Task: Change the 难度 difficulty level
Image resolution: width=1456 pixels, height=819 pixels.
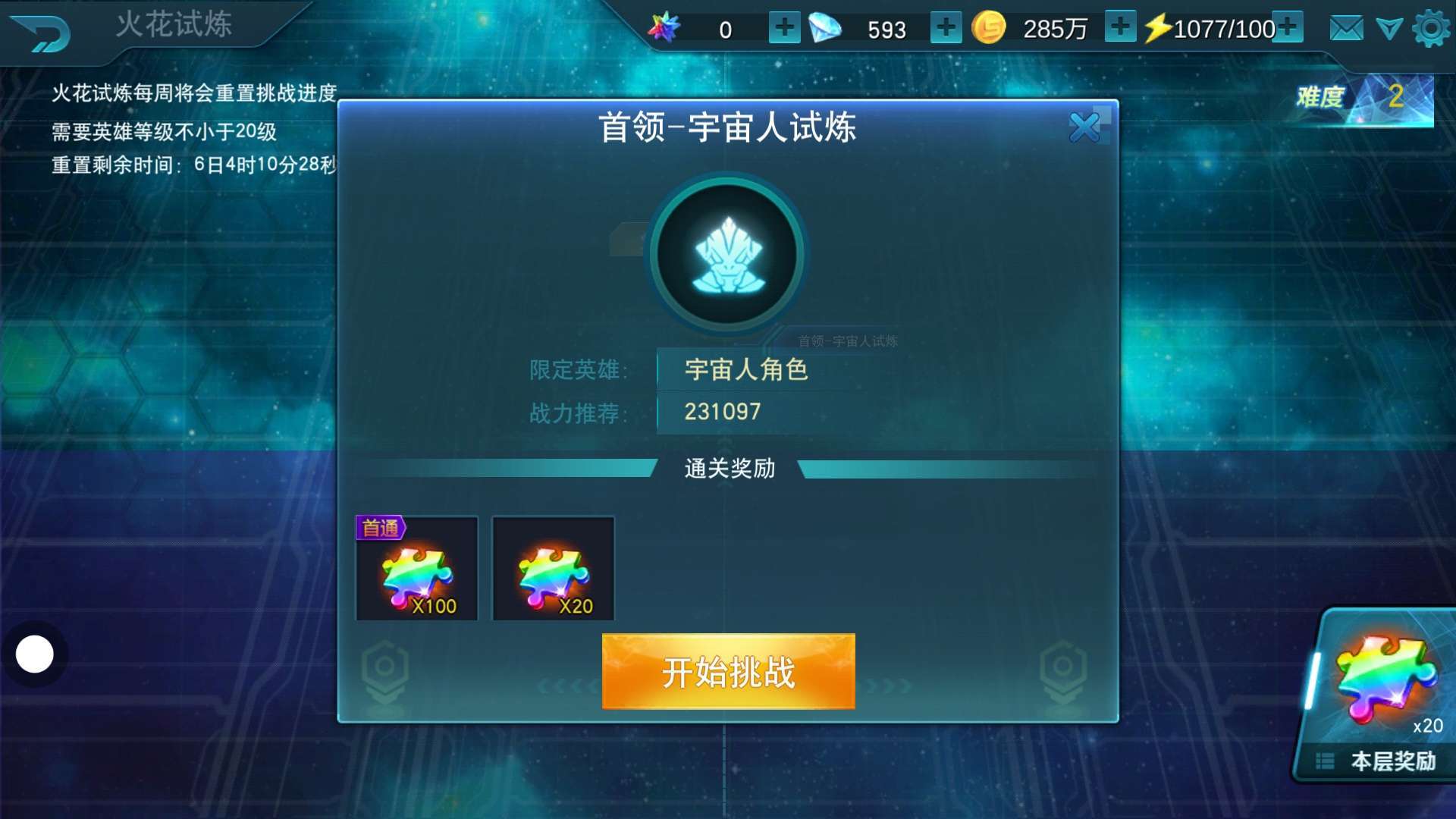Action: 1365,99
